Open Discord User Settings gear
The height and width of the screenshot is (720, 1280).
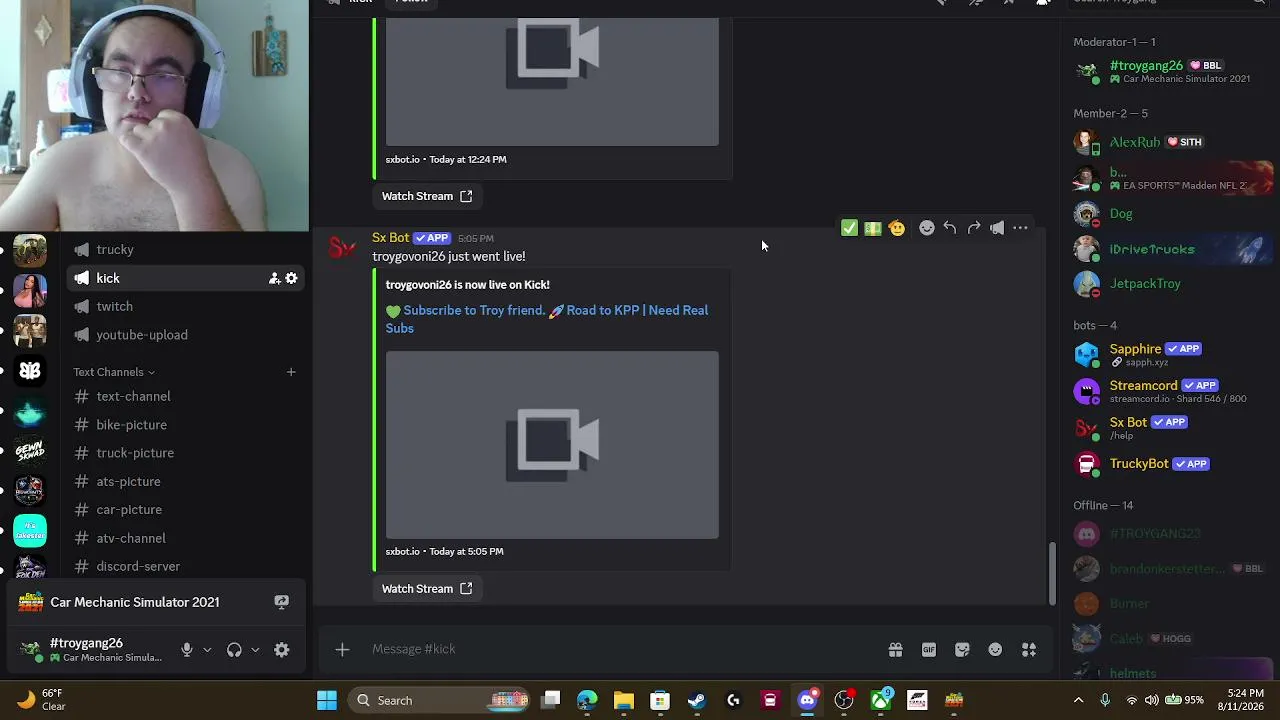282,650
